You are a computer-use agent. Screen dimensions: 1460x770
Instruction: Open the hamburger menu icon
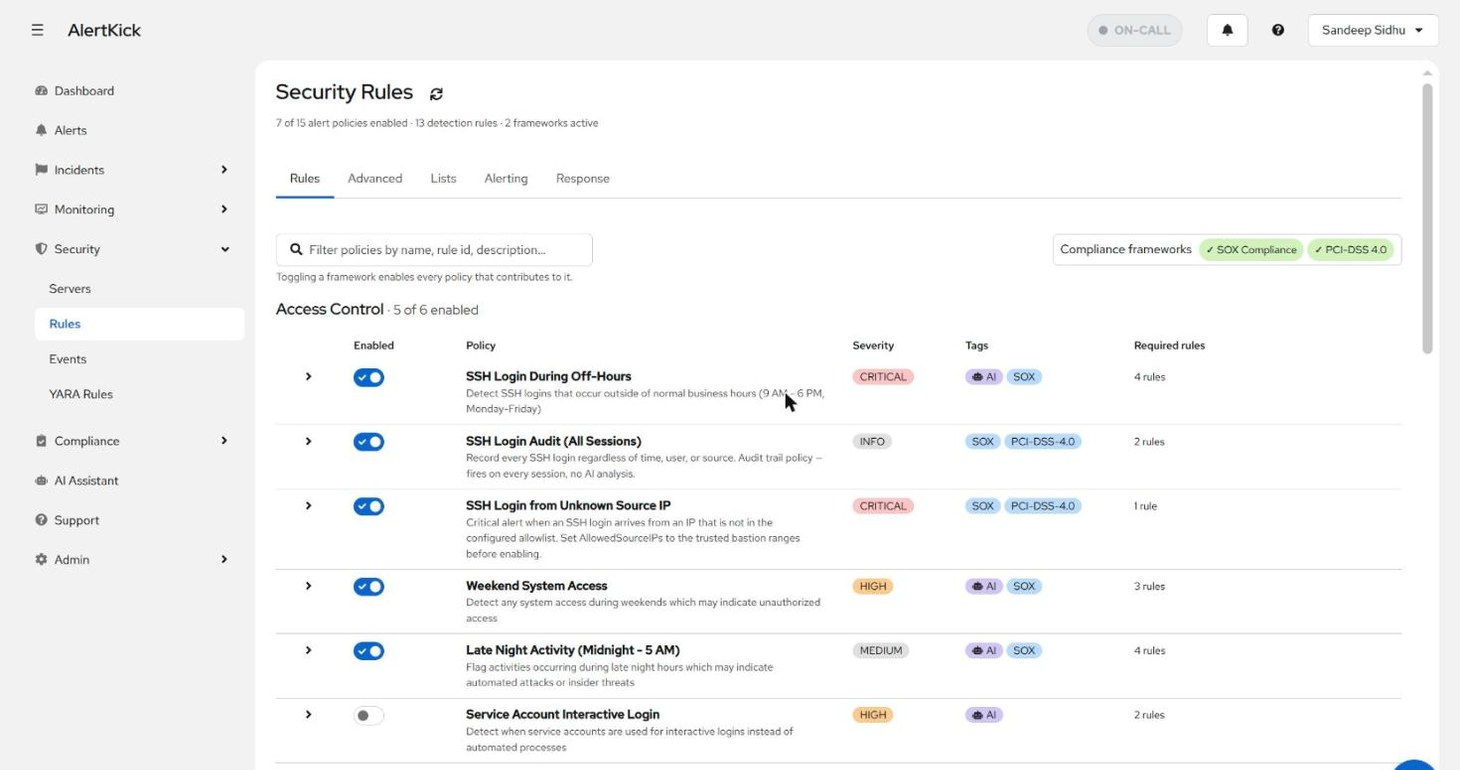pos(37,30)
